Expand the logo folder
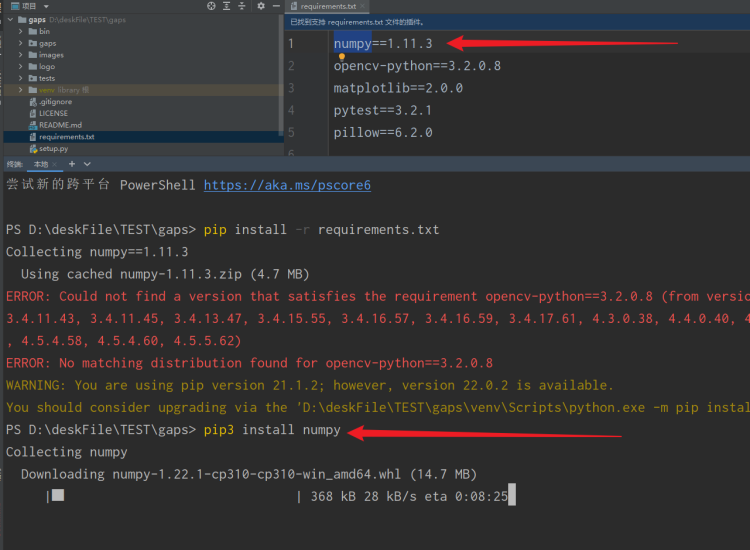The image size is (750, 550). [x=21, y=66]
